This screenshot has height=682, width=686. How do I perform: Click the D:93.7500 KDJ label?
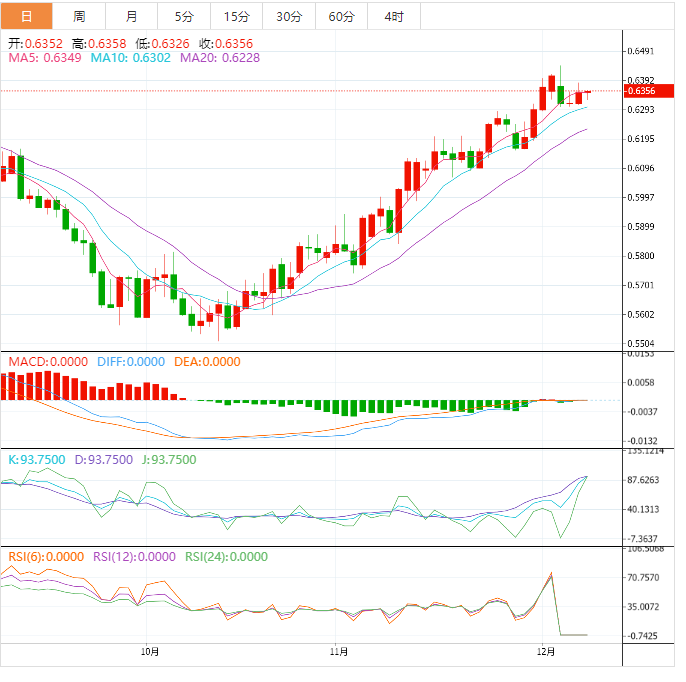104,460
